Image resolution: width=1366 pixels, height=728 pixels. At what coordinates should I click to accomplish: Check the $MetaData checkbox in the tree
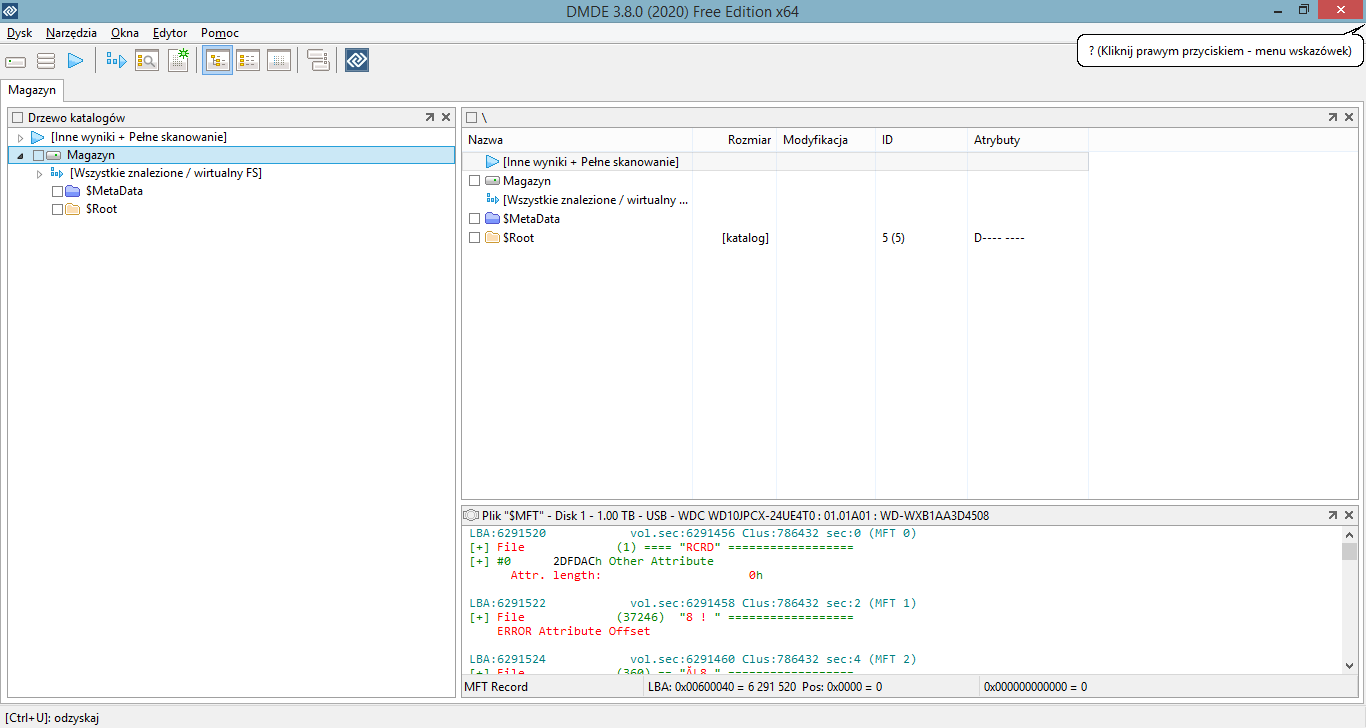click(57, 191)
